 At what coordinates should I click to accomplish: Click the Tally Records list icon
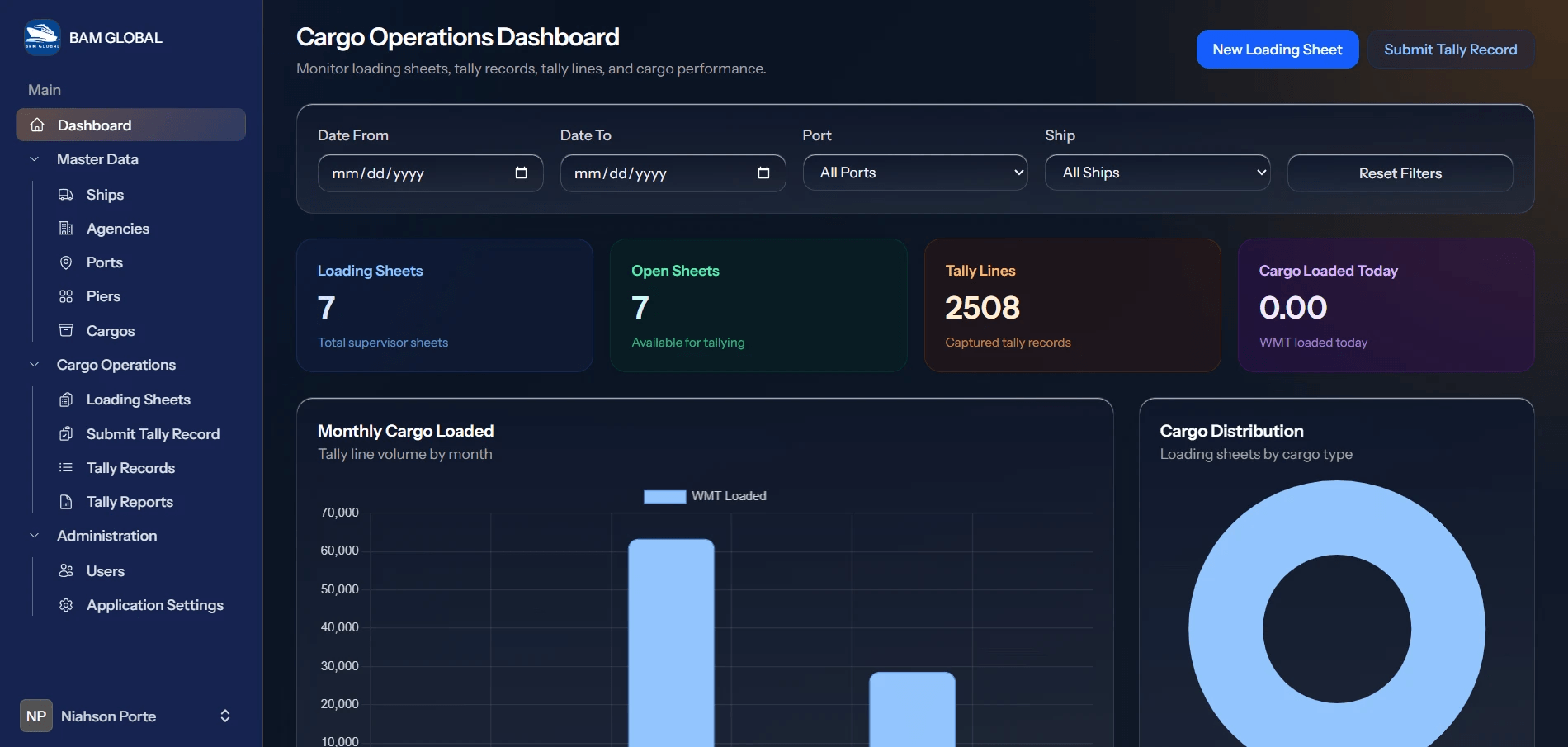66,467
